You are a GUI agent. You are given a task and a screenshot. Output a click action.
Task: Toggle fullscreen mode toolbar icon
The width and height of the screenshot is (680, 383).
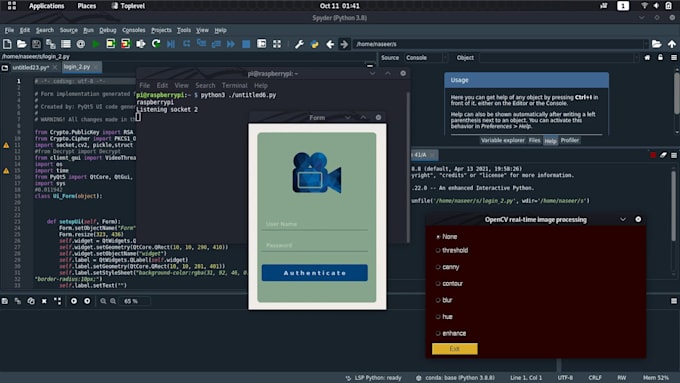pos(277,44)
